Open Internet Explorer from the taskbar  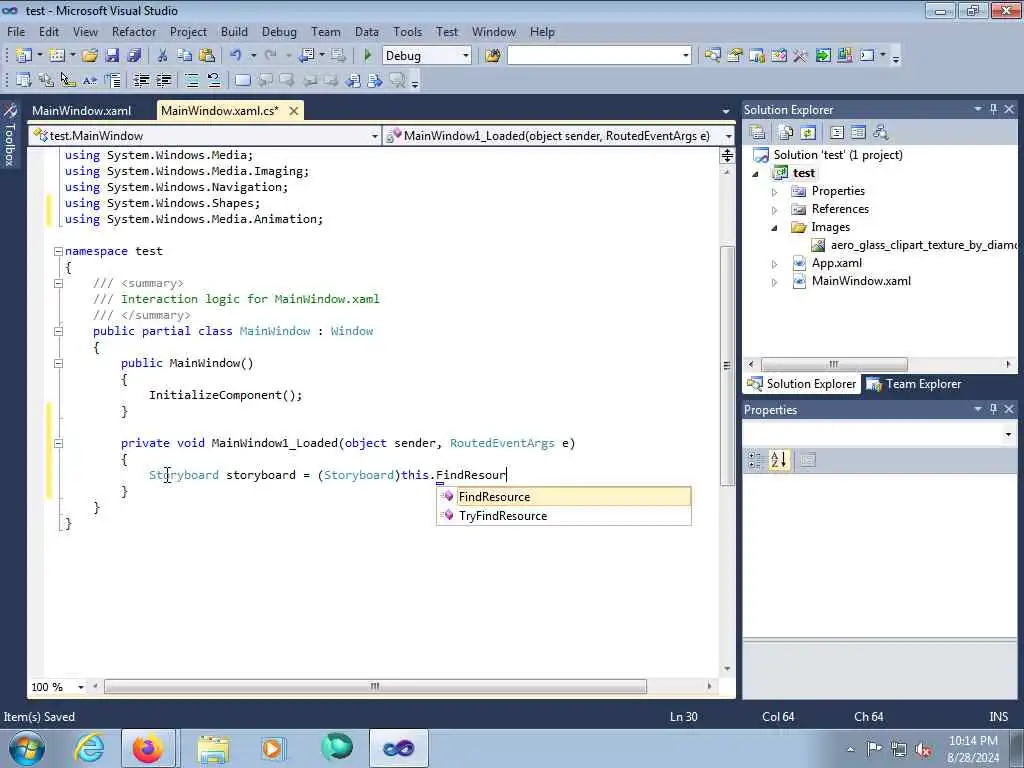click(x=89, y=748)
